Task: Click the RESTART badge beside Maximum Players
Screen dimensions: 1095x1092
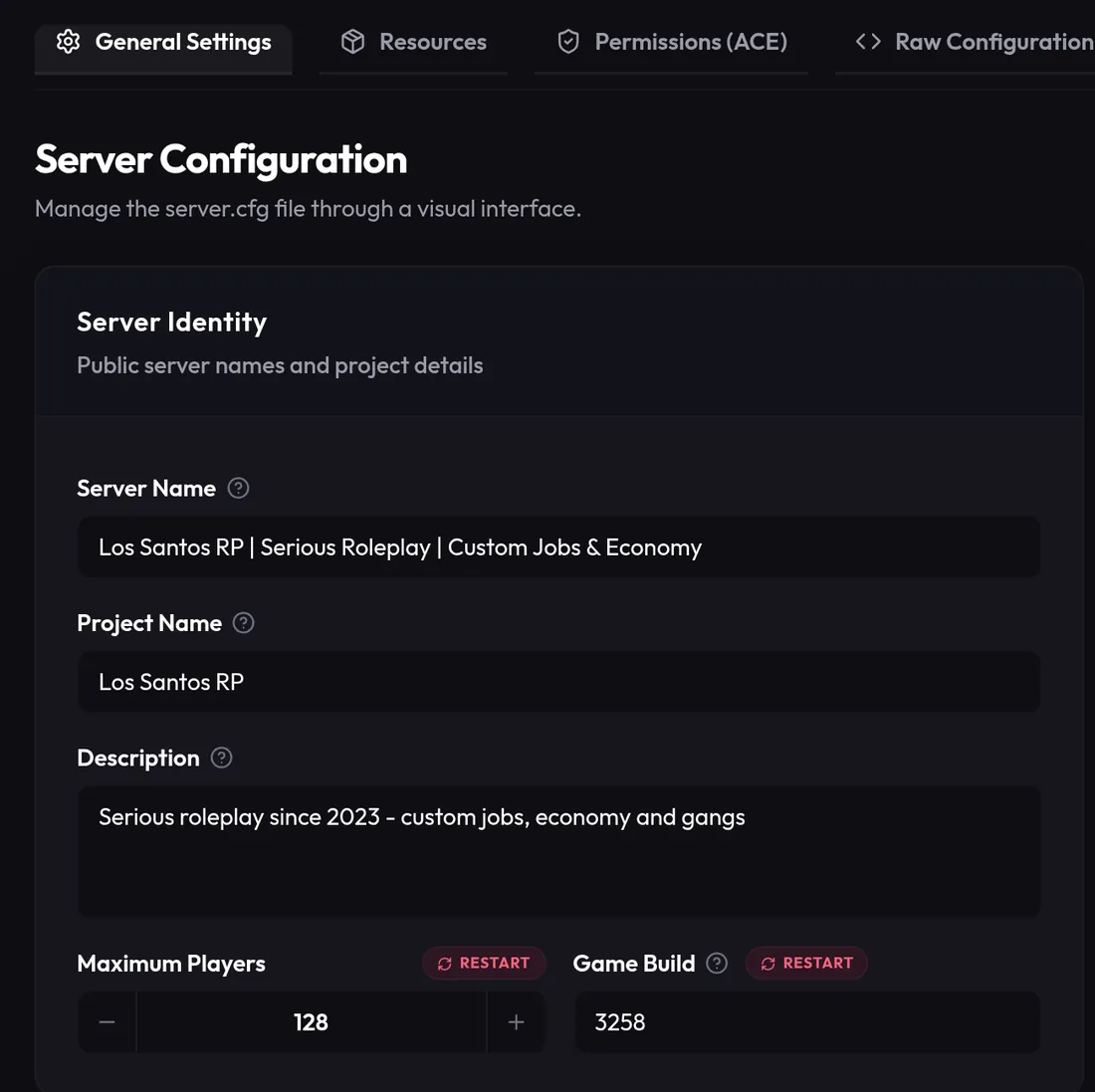Action: tap(484, 964)
